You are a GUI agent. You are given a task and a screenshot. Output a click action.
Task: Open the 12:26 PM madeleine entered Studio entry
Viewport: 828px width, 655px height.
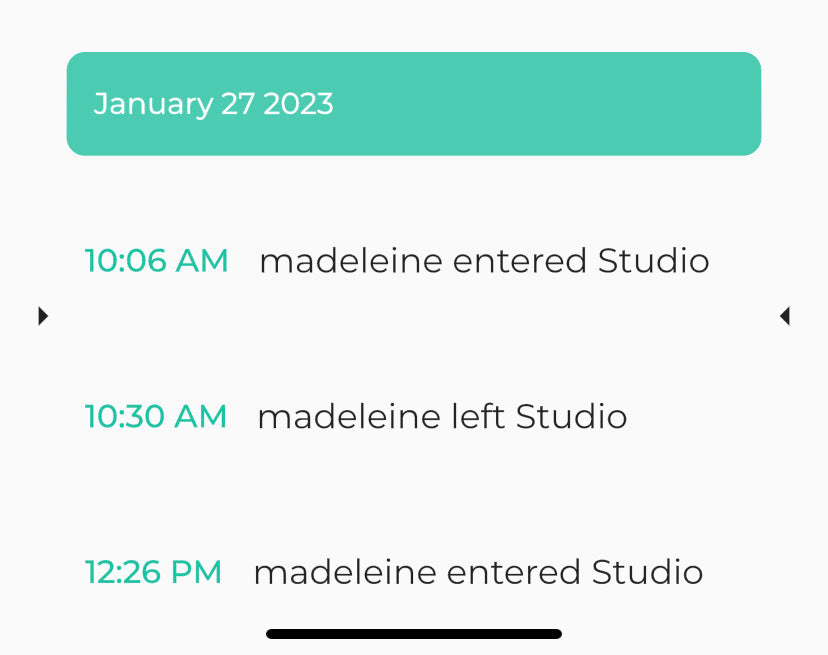[478, 572]
